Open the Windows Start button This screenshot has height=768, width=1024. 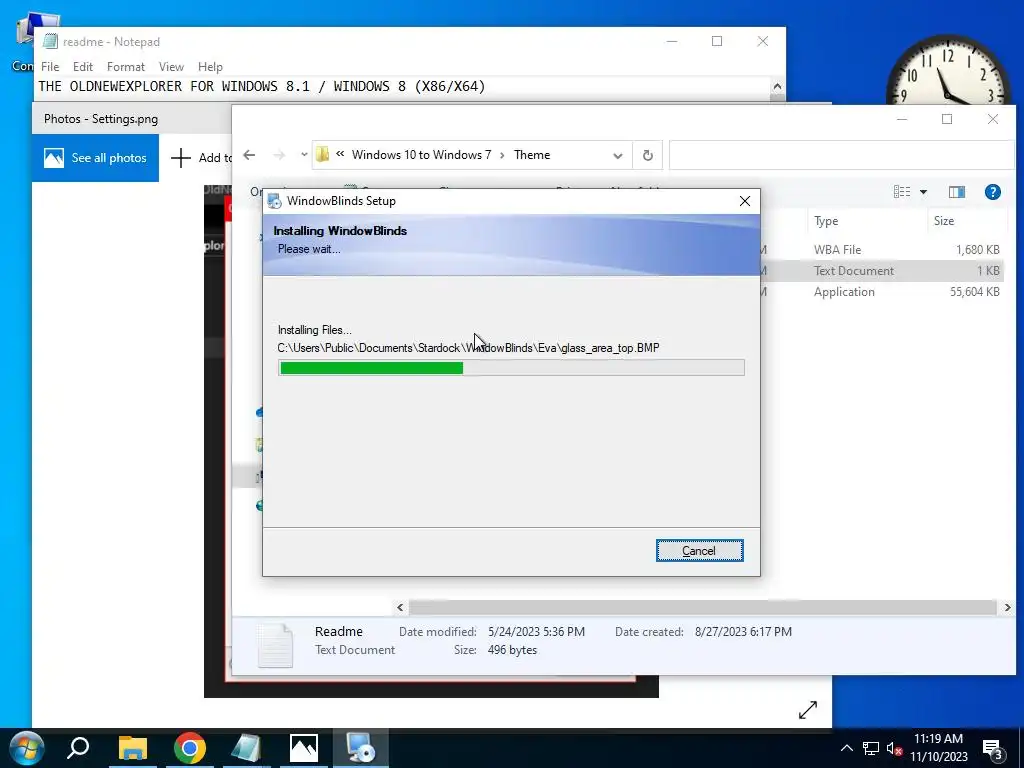(26, 748)
